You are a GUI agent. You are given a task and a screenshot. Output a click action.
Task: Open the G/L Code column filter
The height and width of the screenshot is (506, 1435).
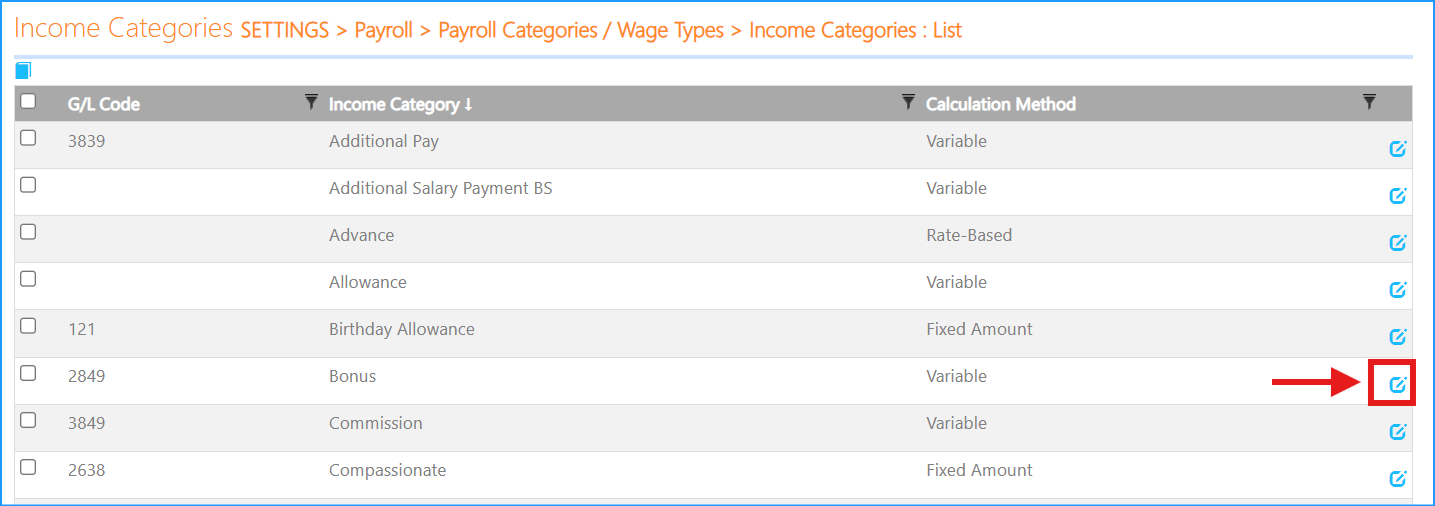point(311,101)
